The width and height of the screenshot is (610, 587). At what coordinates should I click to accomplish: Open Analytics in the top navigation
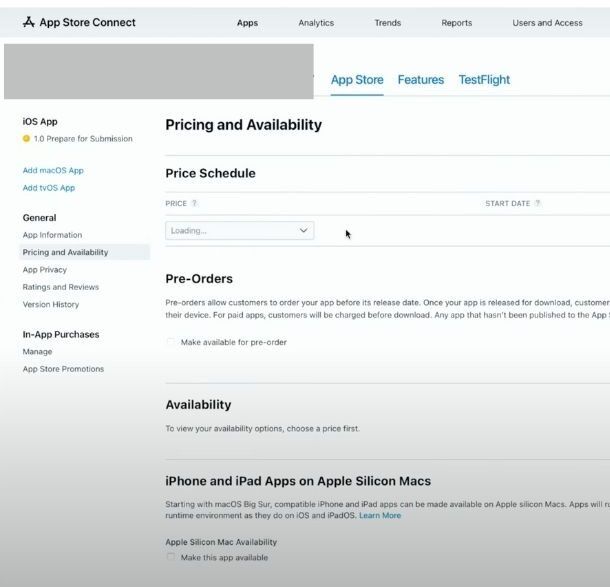[316, 23]
